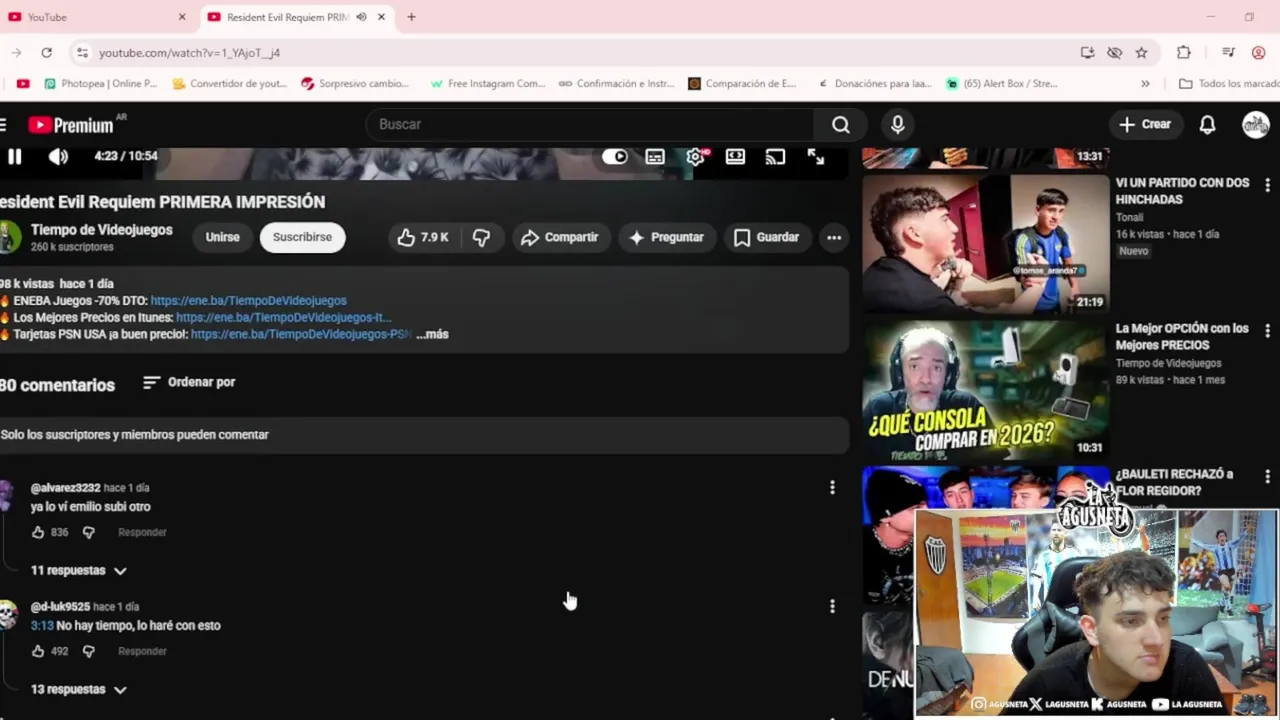Open Convertidor de yout... bookmark
Screen dimensions: 1280x720
230,83
